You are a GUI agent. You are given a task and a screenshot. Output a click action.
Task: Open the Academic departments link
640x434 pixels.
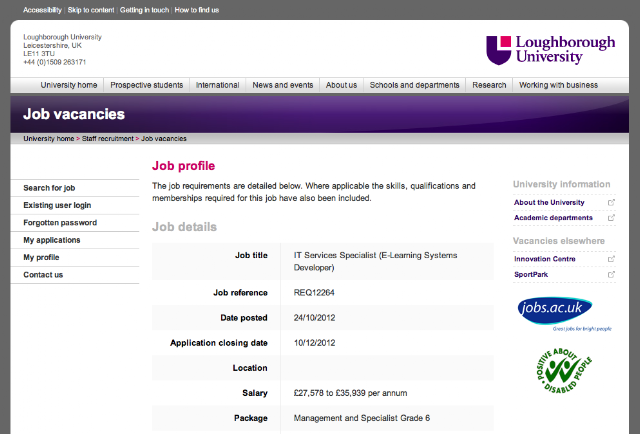[553, 218]
